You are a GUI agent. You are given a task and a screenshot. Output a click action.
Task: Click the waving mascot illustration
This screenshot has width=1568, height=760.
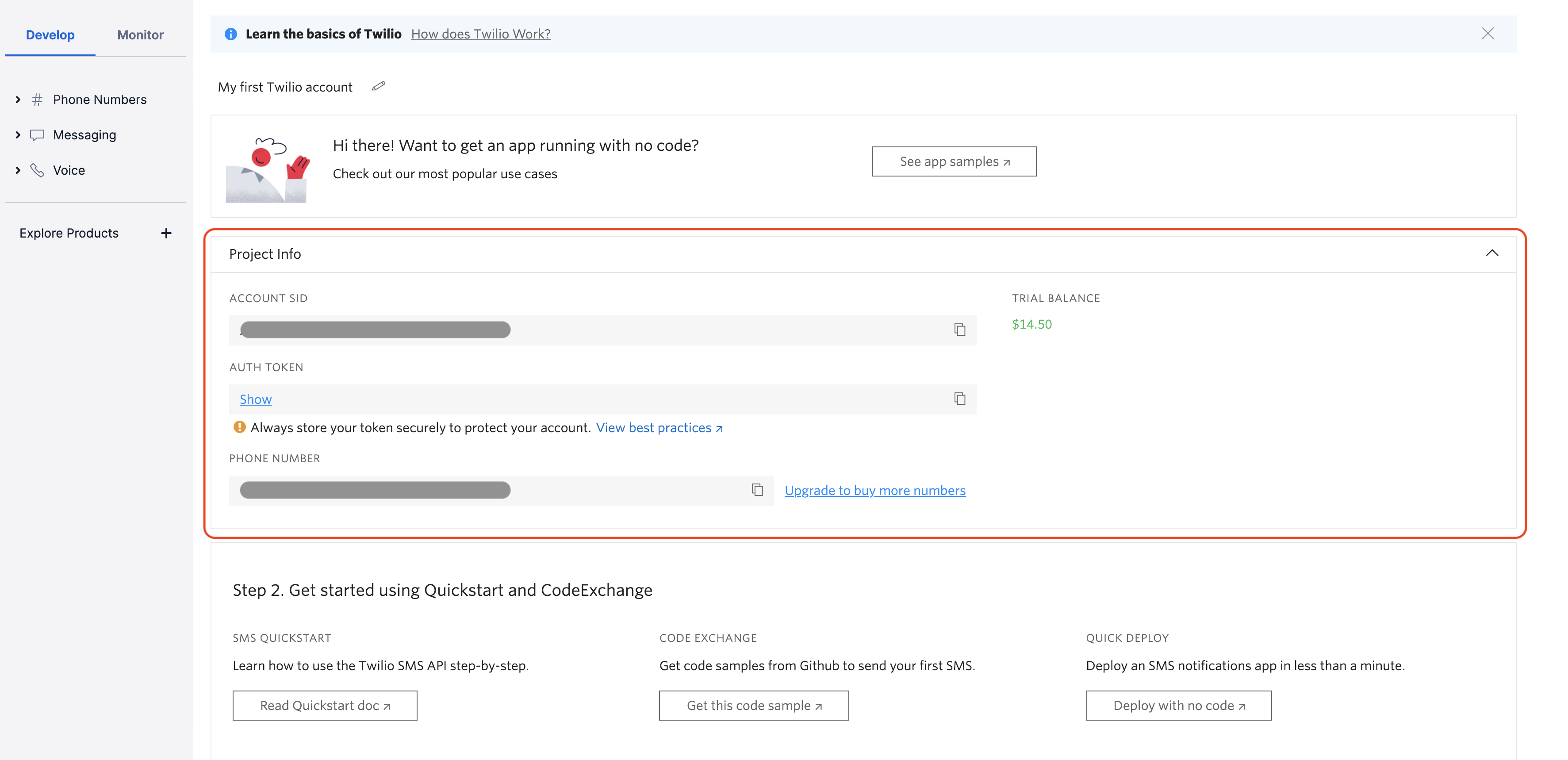pos(268,169)
